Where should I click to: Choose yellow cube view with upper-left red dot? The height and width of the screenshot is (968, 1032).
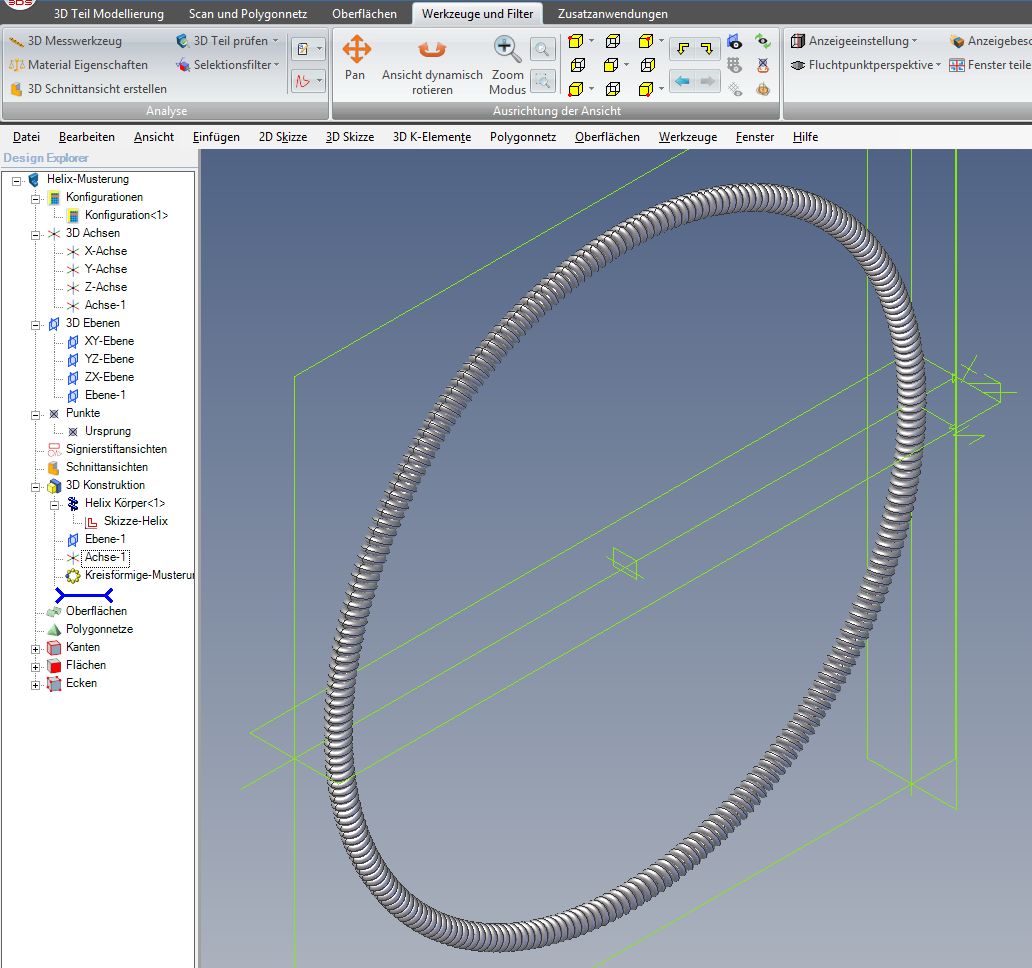(576, 41)
